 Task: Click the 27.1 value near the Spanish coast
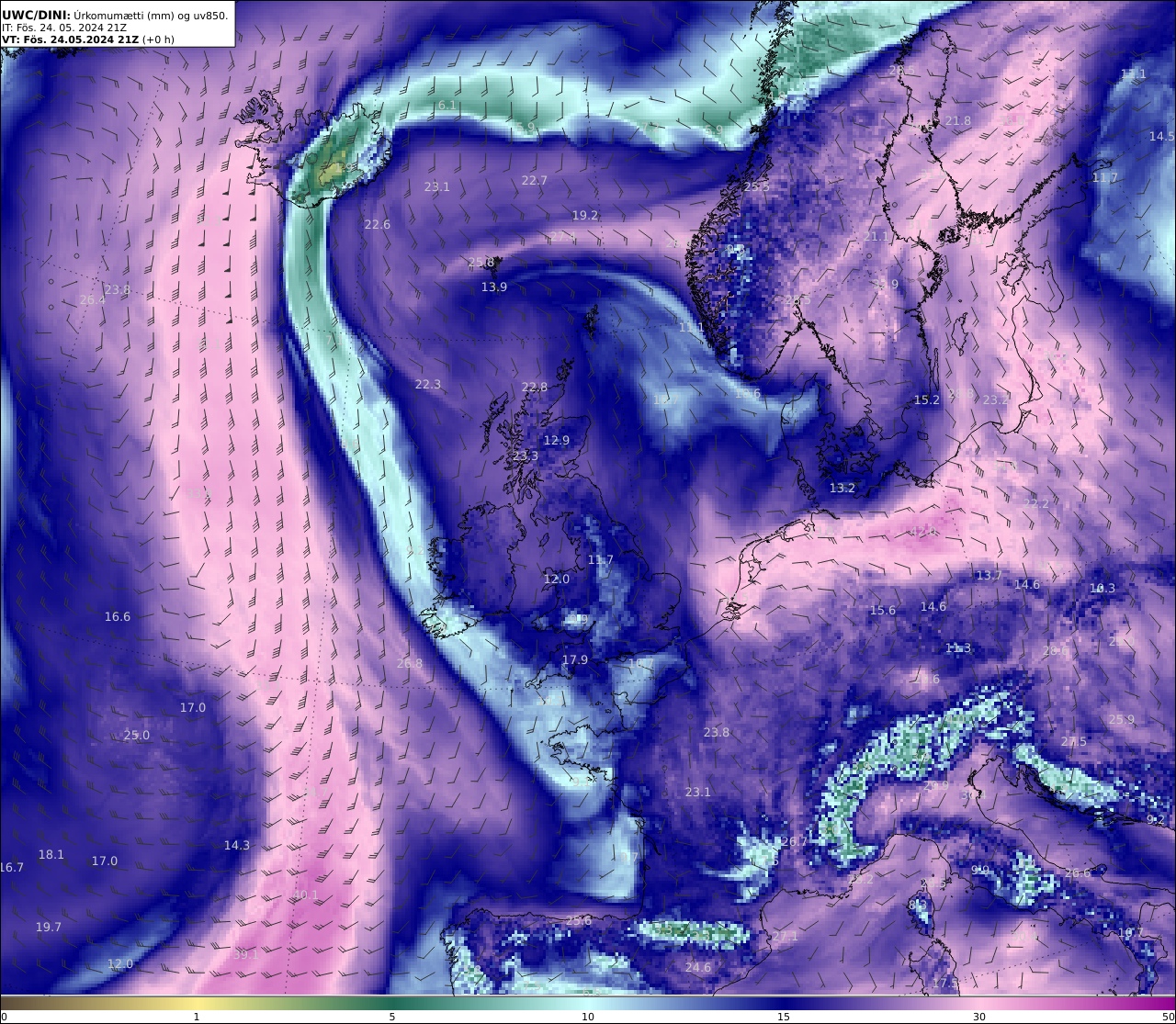tap(785, 937)
